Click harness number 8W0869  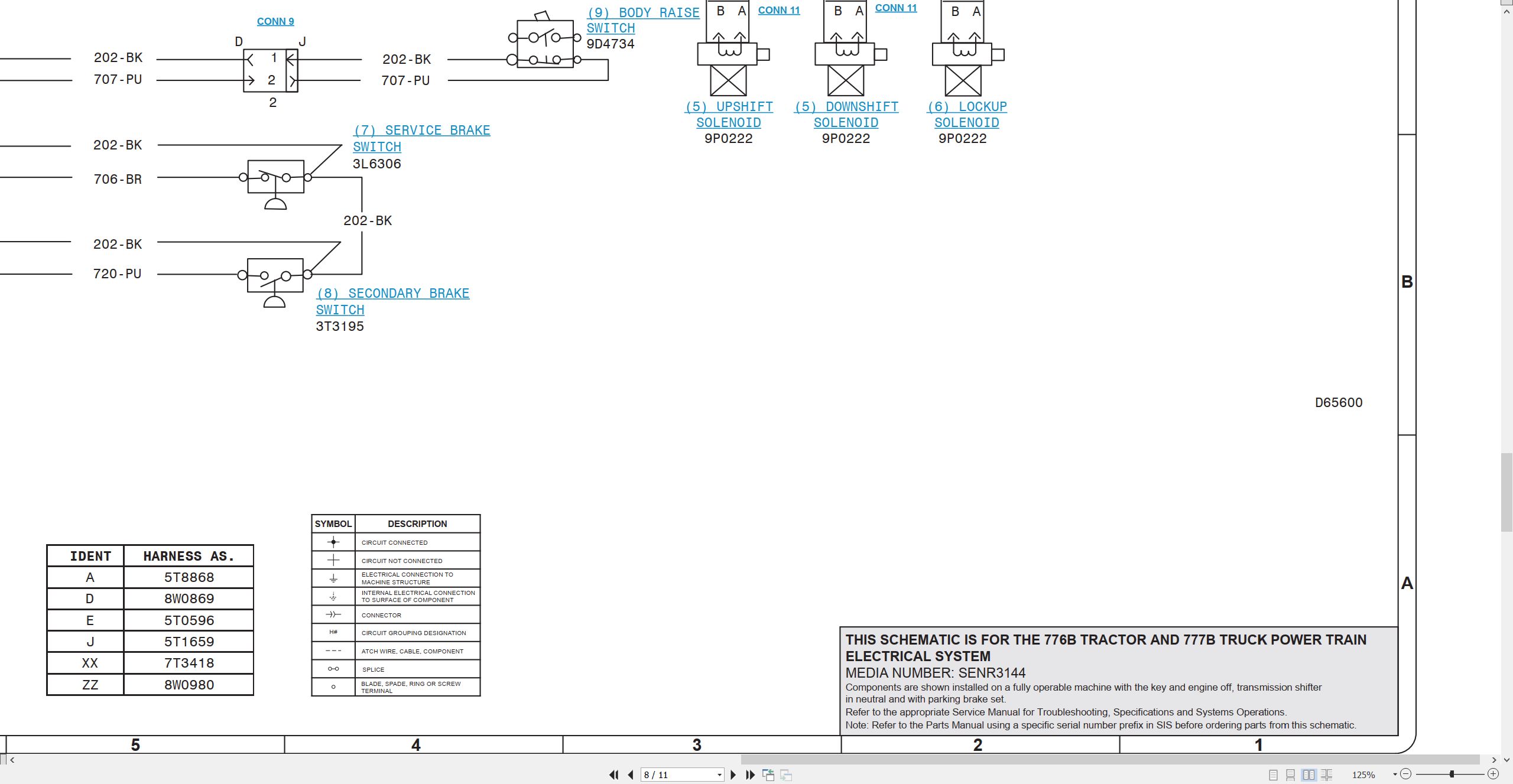pos(189,598)
